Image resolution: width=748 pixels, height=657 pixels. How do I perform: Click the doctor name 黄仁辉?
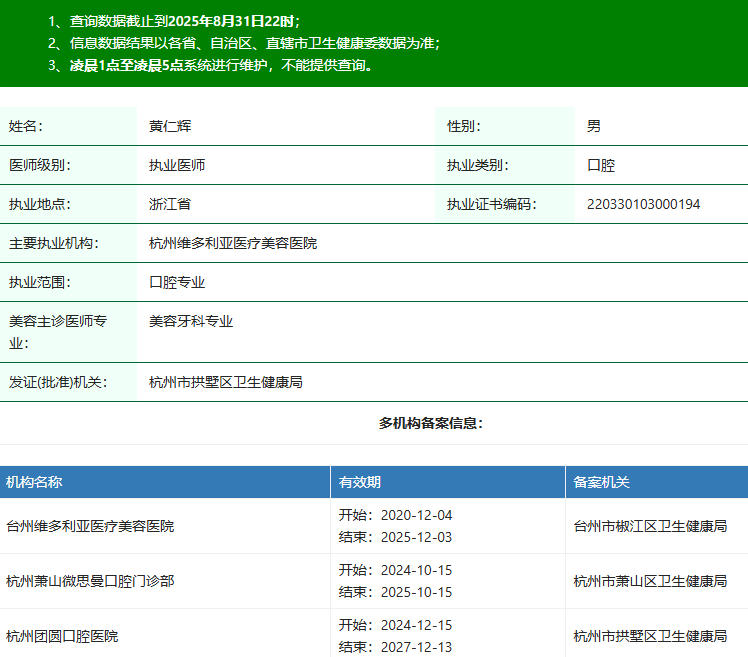click(x=171, y=126)
